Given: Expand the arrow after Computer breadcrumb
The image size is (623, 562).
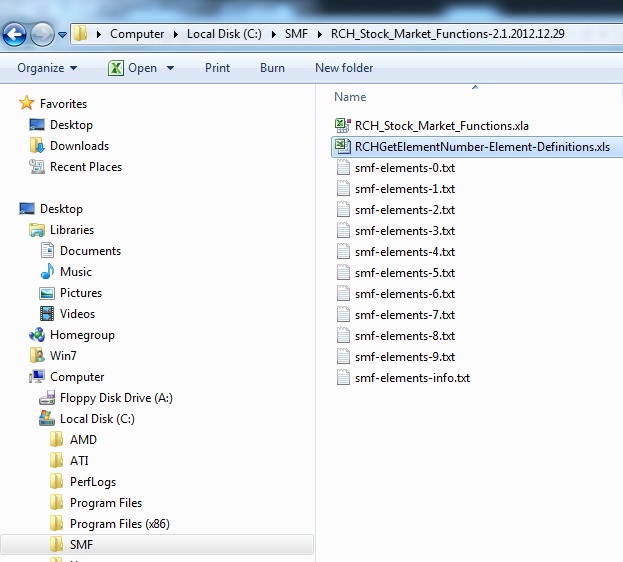Looking at the screenshot, I should click(x=176, y=35).
